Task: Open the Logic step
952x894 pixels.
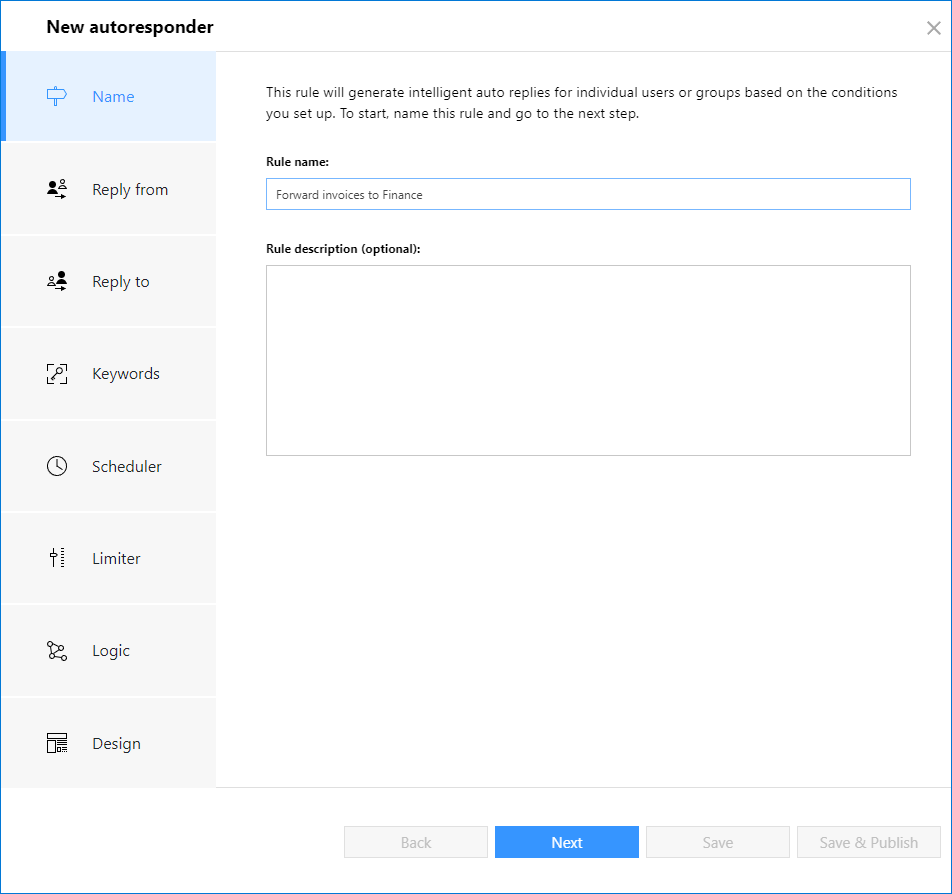Action: point(109,650)
